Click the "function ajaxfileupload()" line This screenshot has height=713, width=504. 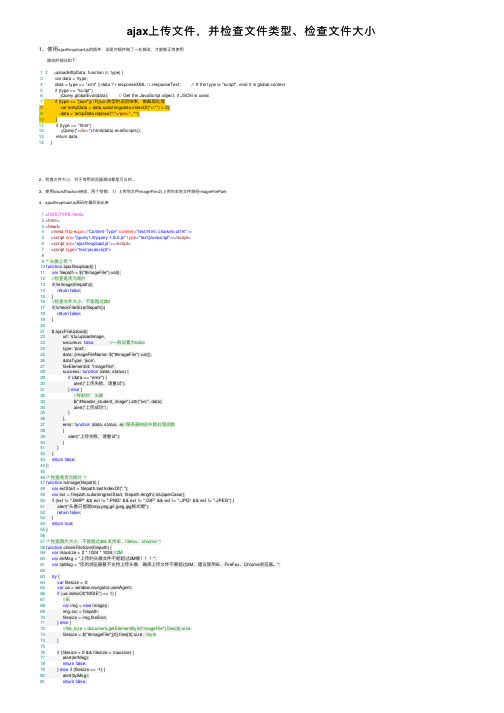click(71, 266)
